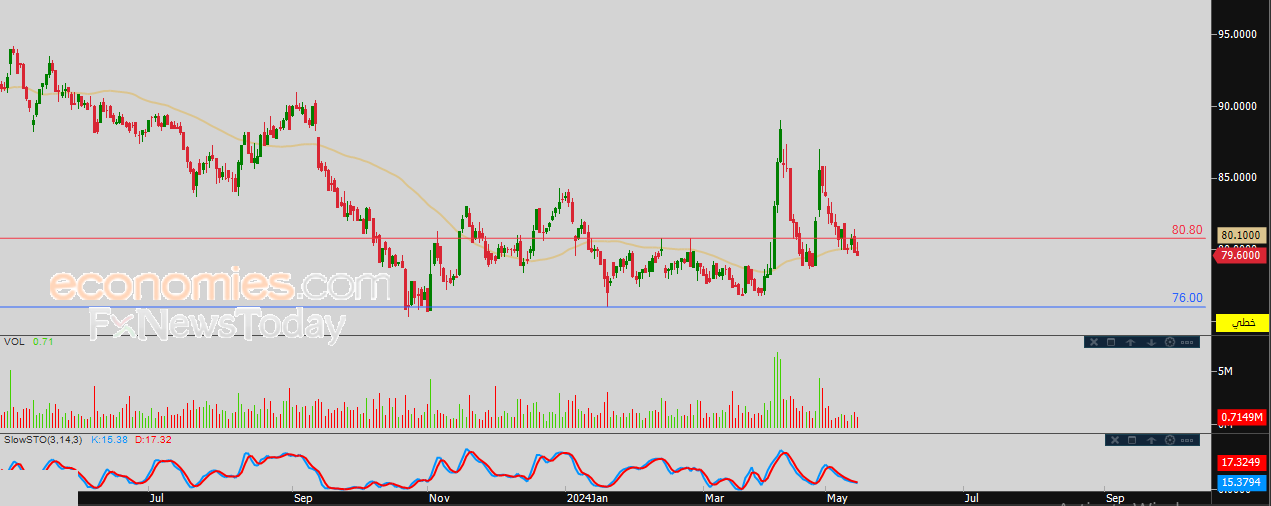Click Jul on the time axis

(x=156, y=497)
